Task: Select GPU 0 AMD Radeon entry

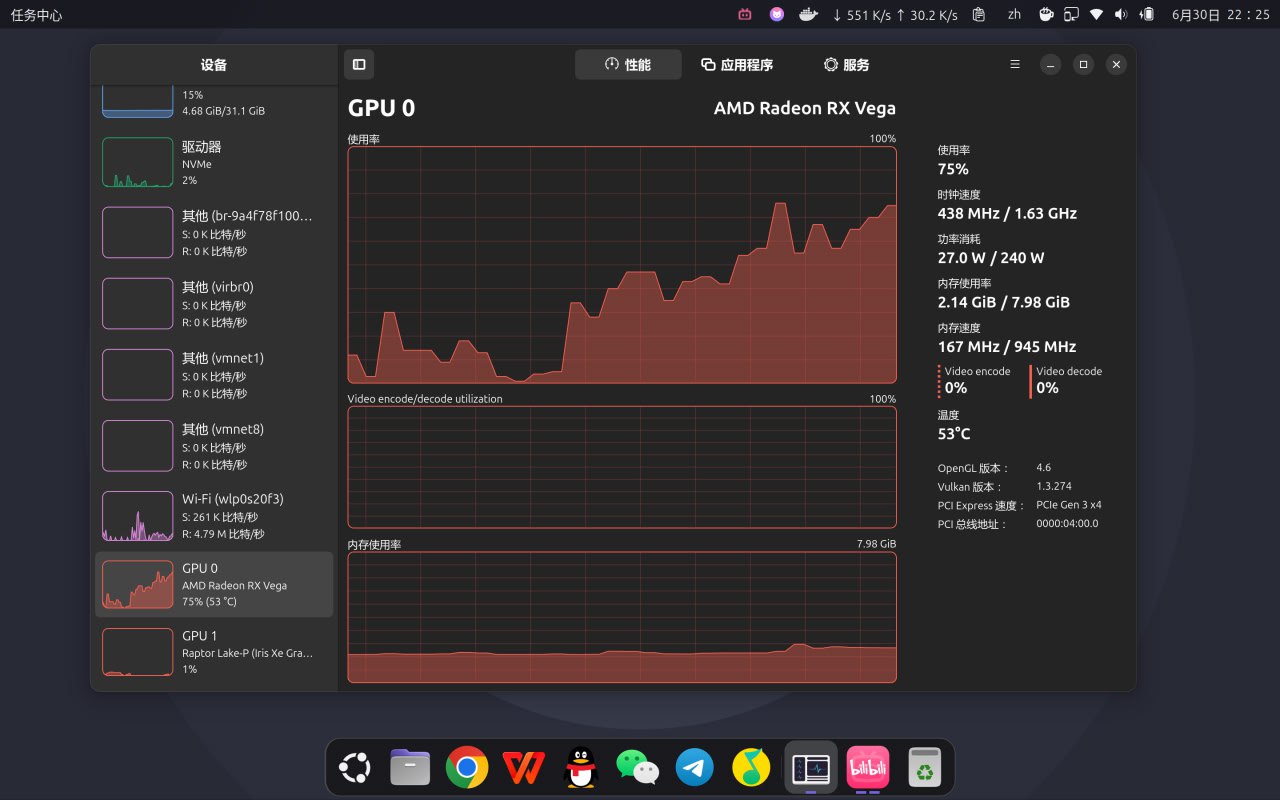Action: [x=214, y=585]
